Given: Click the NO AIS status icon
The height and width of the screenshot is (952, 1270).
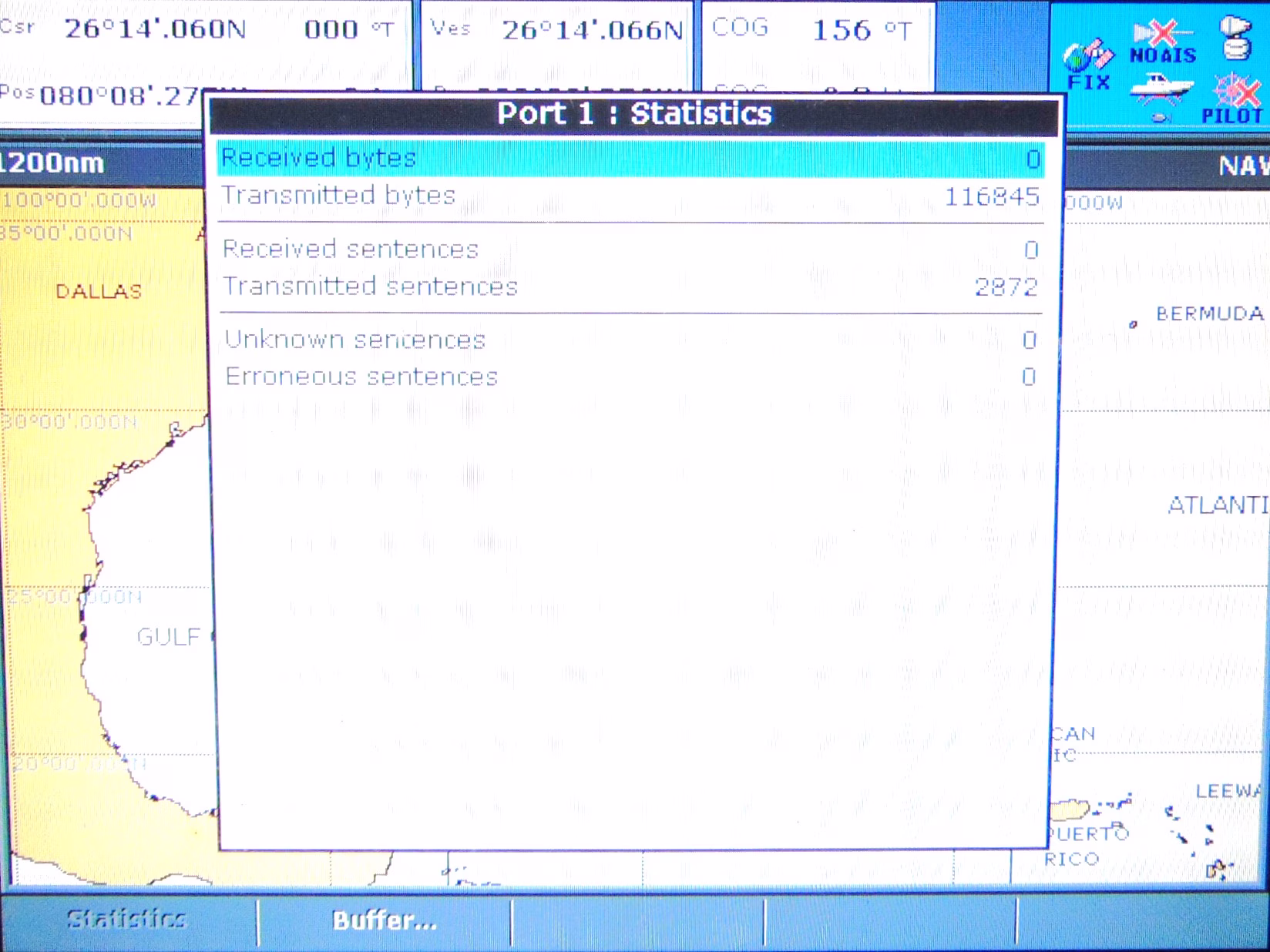Looking at the screenshot, I should [1164, 43].
